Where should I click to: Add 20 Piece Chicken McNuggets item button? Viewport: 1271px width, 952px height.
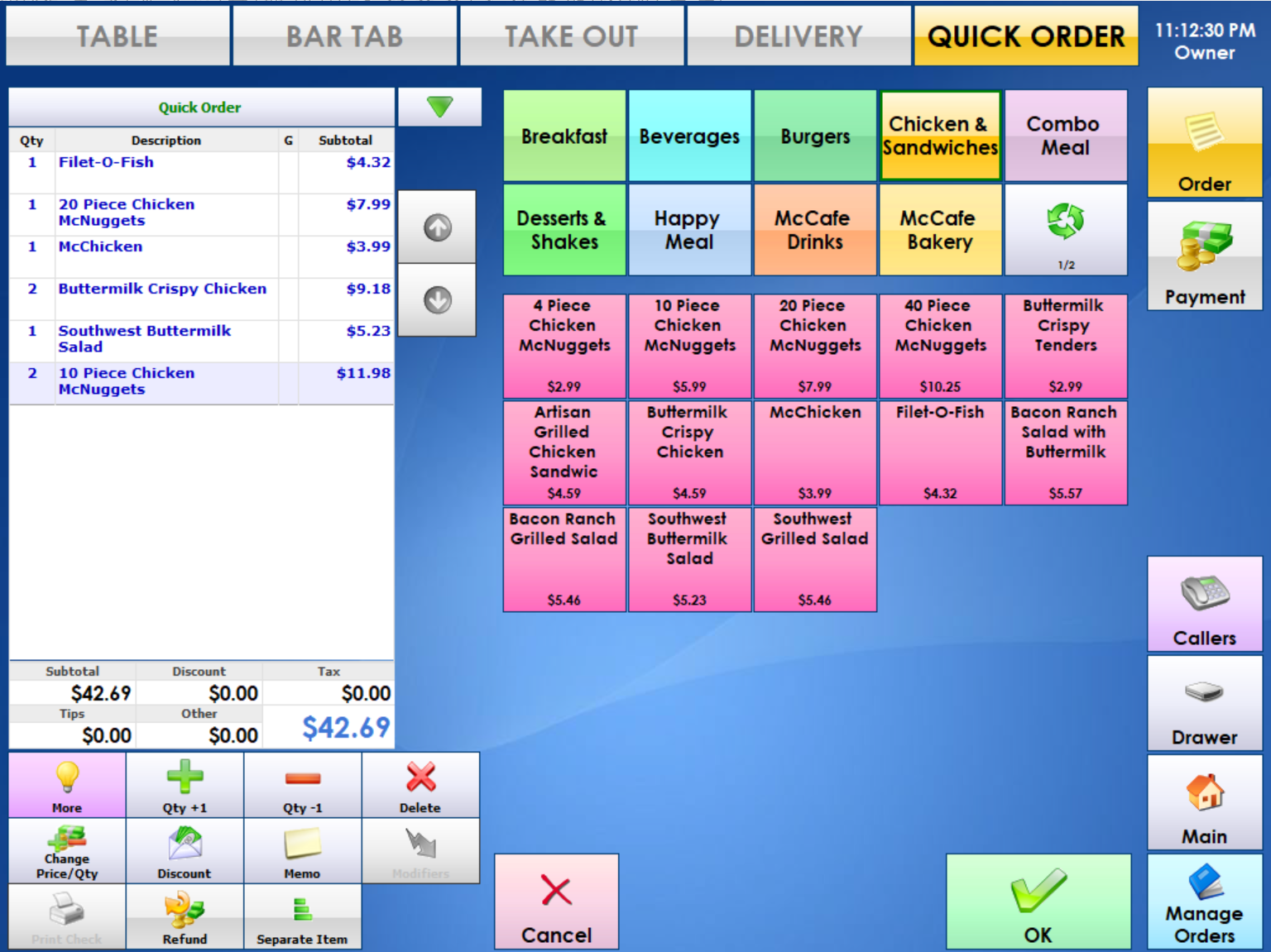pos(815,347)
